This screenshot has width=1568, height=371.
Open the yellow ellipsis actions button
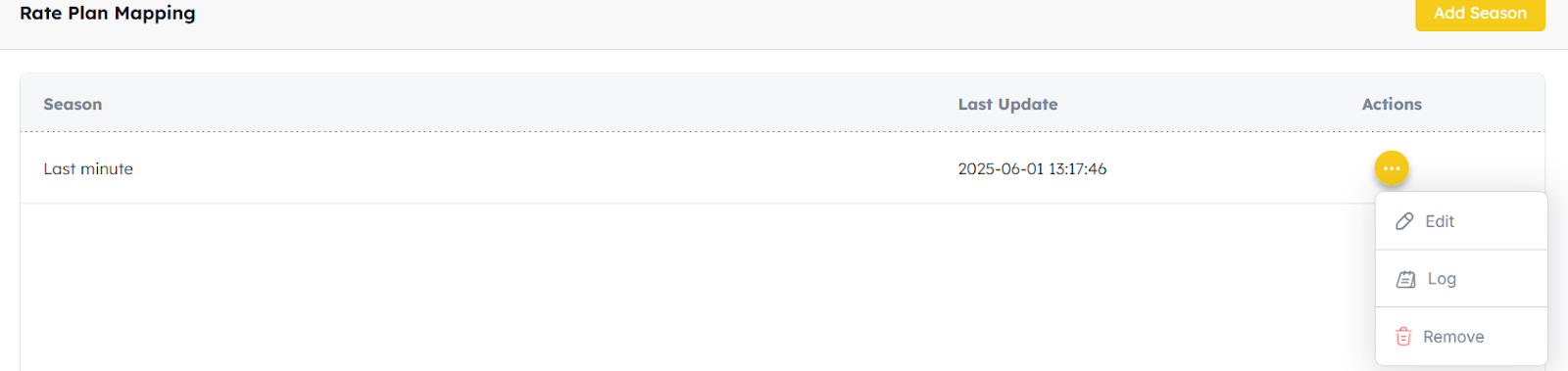(x=1392, y=168)
